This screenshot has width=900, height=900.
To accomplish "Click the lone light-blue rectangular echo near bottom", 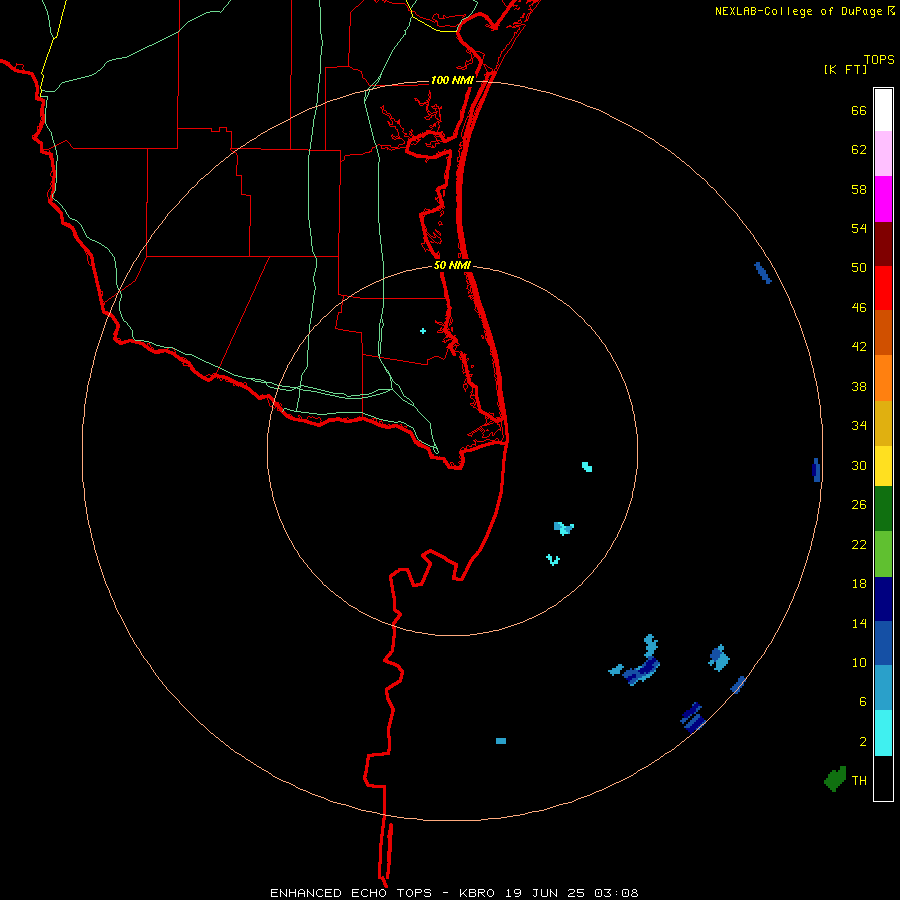I will coord(501,741).
